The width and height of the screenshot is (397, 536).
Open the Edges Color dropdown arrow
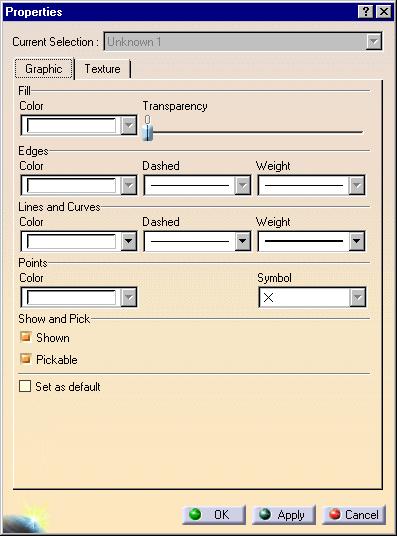tap(129, 186)
